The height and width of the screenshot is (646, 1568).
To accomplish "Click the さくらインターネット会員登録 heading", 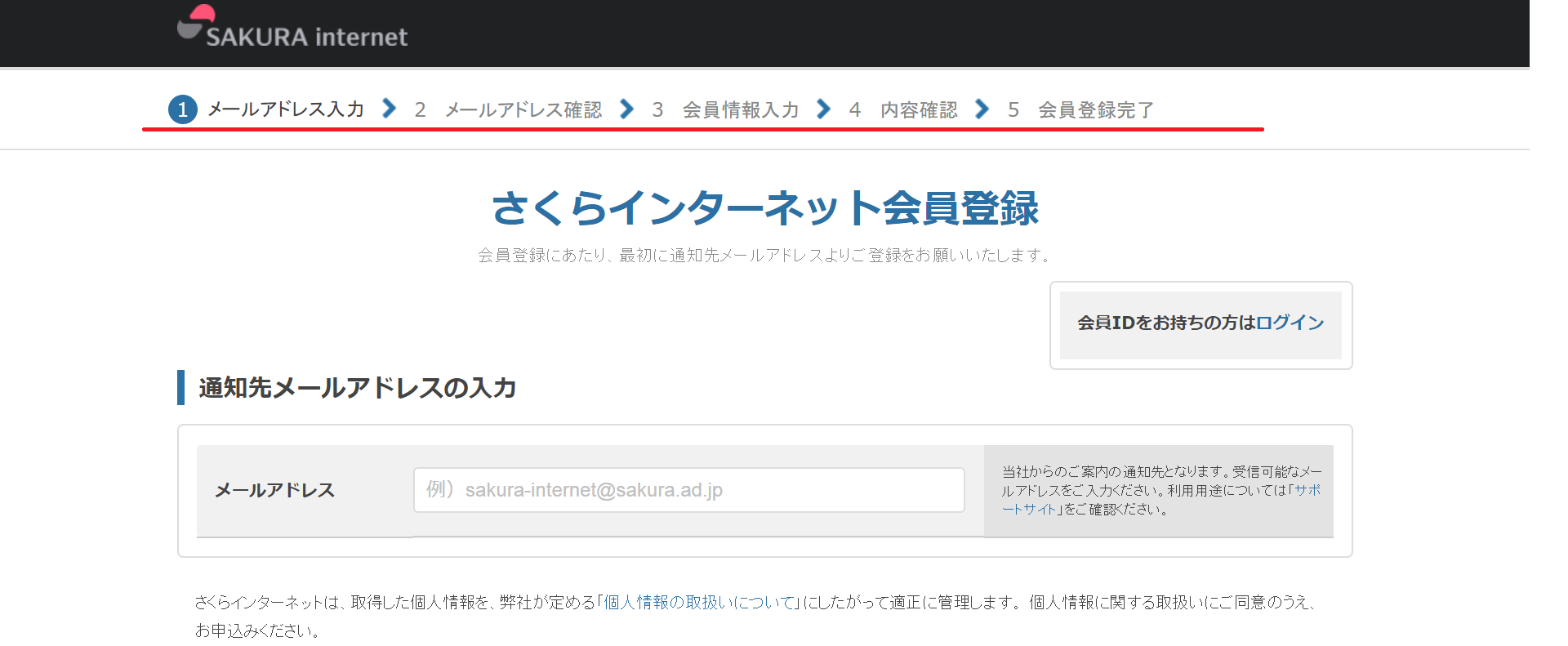I will click(765, 207).
